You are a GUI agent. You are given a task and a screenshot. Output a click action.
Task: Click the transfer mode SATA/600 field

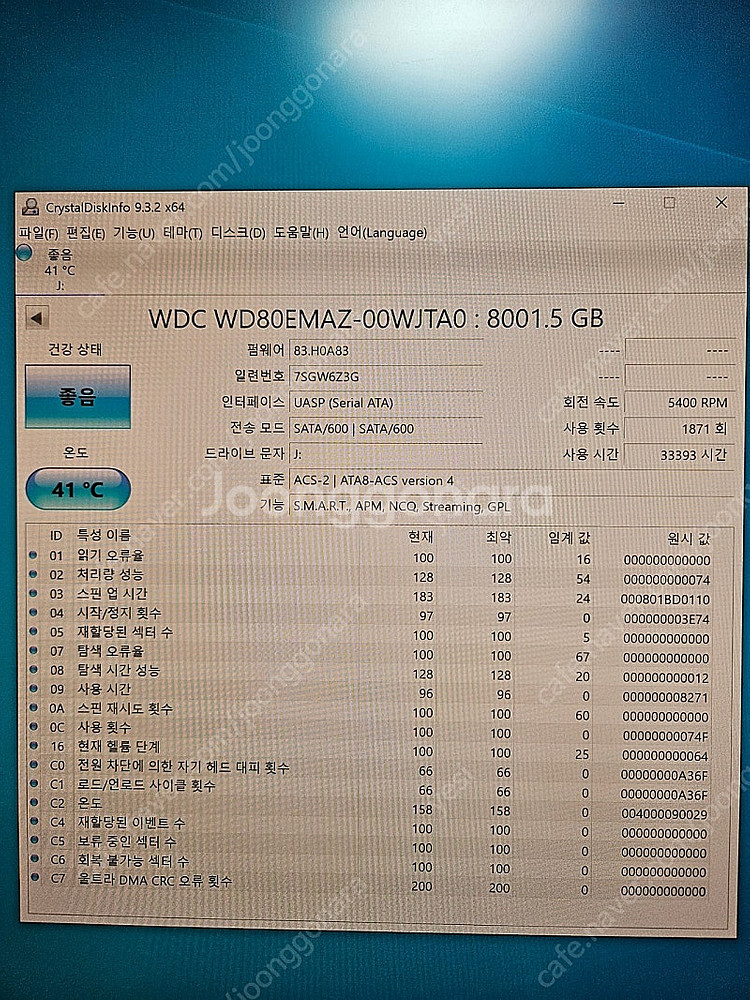386,429
